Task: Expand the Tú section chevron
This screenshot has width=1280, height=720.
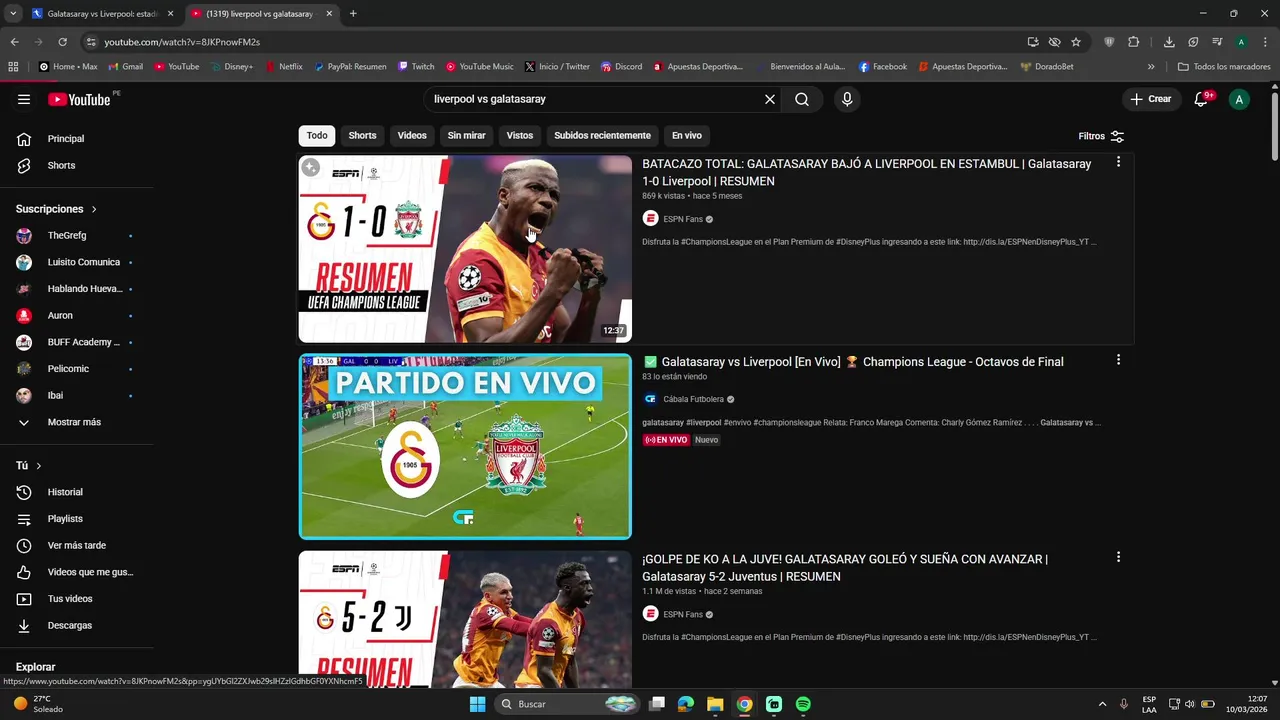Action: click(x=39, y=466)
